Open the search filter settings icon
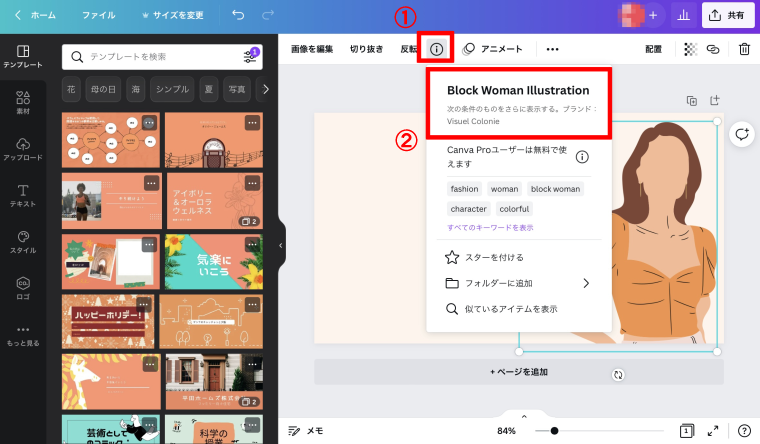The width and height of the screenshot is (760, 444). 250,56
